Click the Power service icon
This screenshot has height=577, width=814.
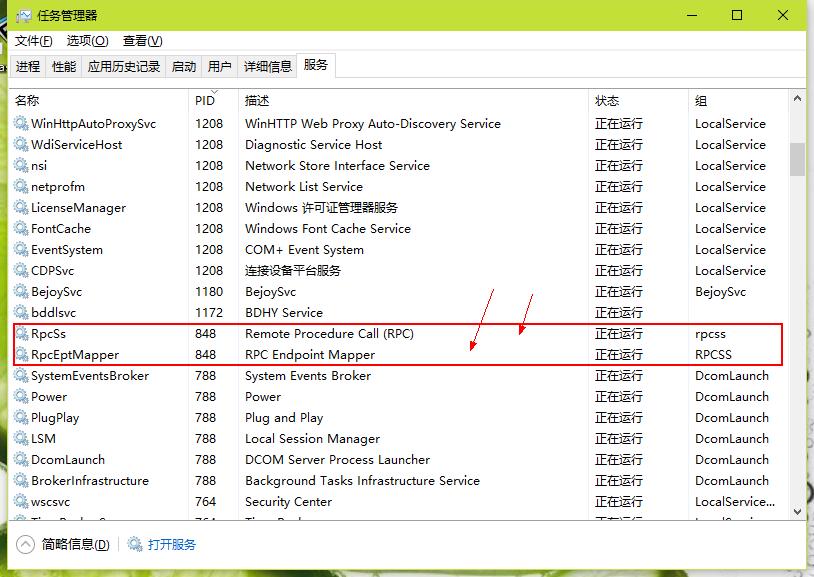click(22, 397)
